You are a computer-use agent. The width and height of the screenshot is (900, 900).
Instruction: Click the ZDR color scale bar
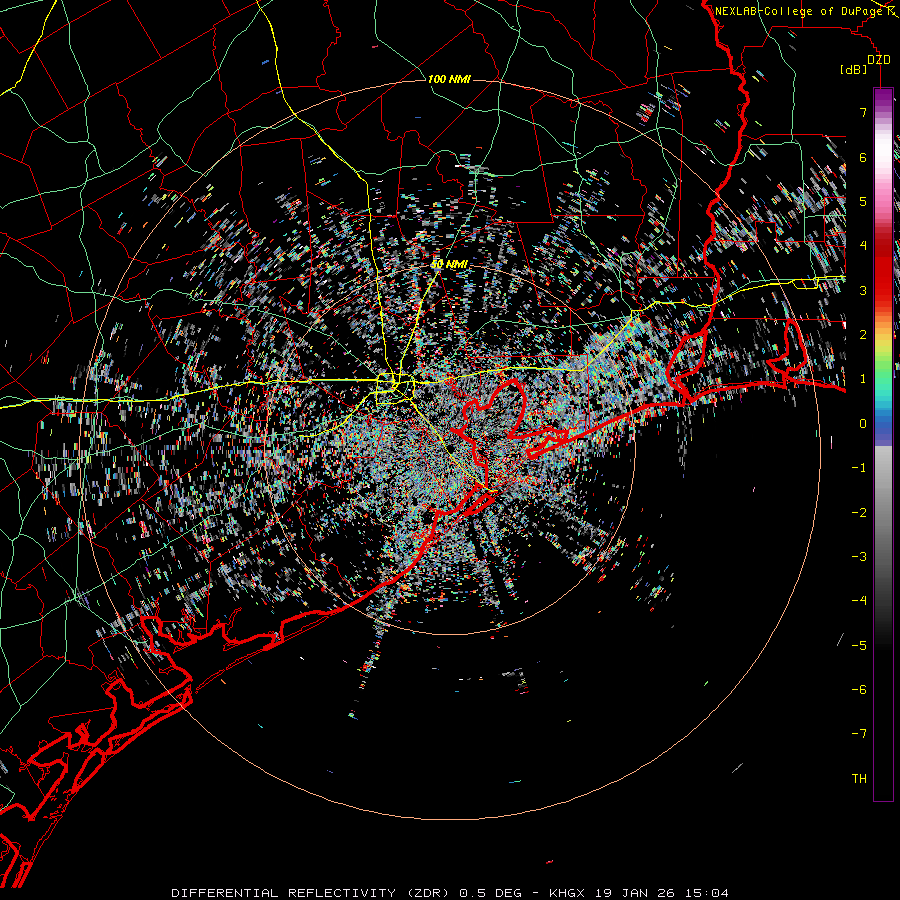click(883, 444)
